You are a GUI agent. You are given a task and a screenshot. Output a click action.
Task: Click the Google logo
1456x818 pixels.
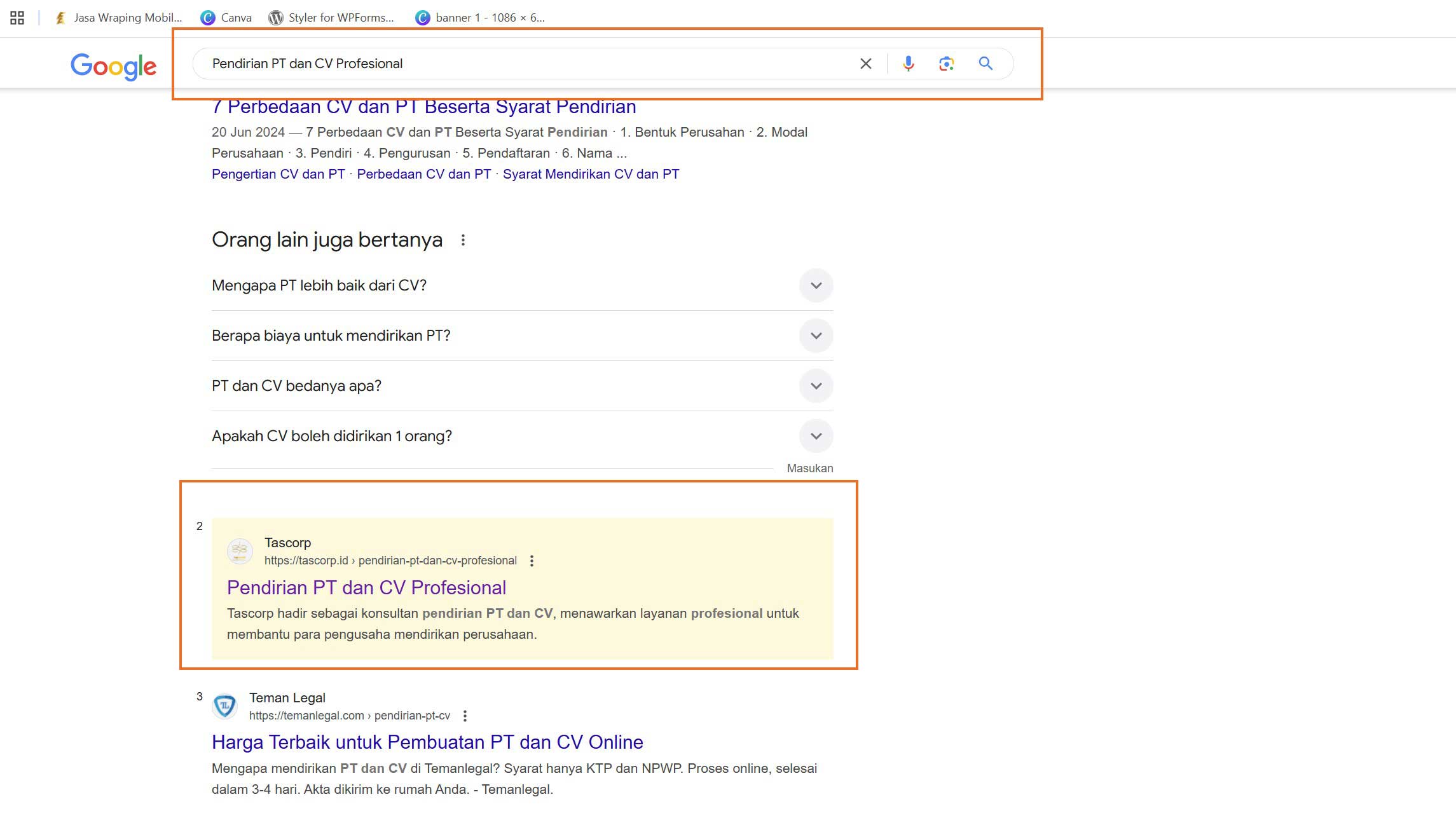(113, 66)
